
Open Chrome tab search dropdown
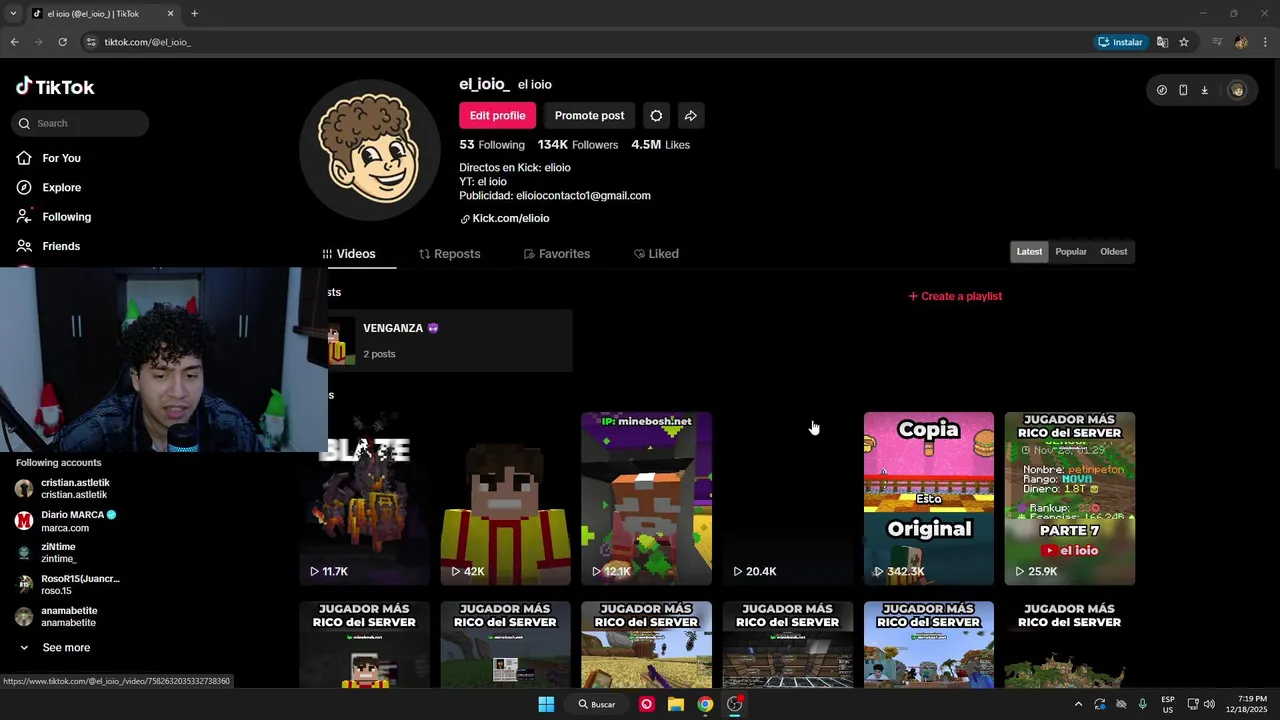pyautogui.click(x=14, y=14)
